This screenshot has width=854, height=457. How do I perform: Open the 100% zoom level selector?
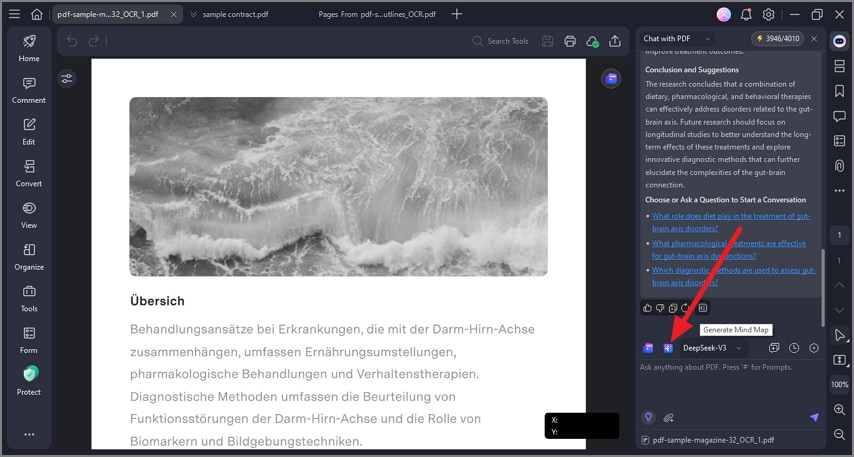pyautogui.click(x=839, y=385)
